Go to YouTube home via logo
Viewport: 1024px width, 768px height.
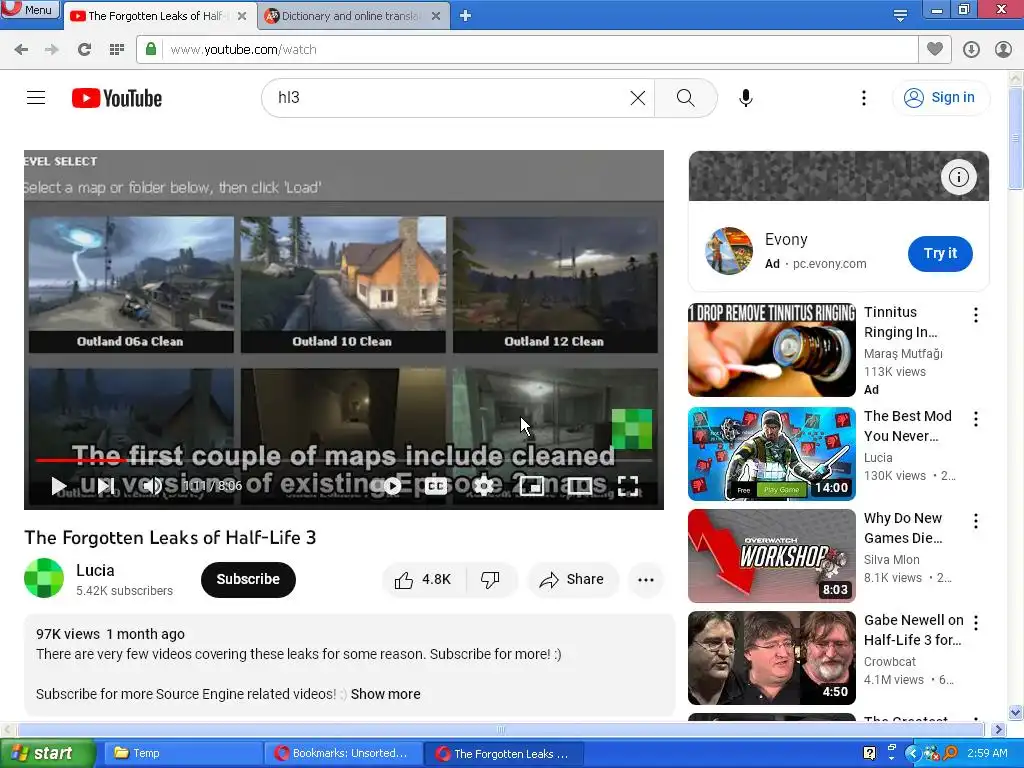[x=117, y=98]
